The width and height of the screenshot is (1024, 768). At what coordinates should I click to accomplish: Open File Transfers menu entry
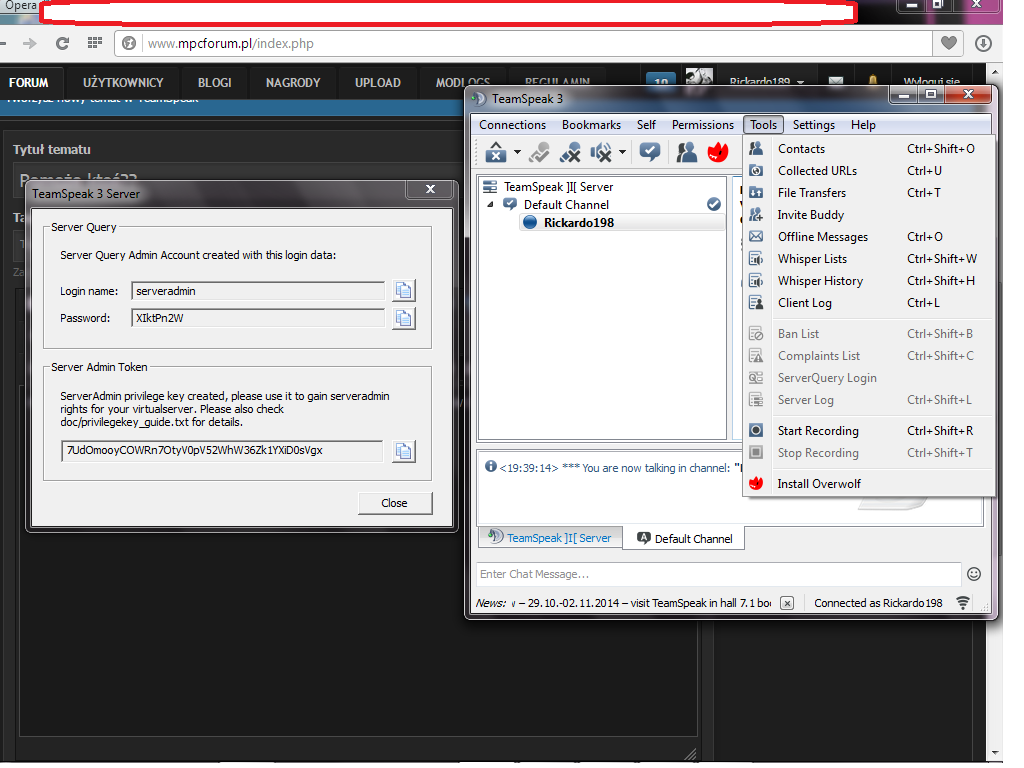click(869, 193)
